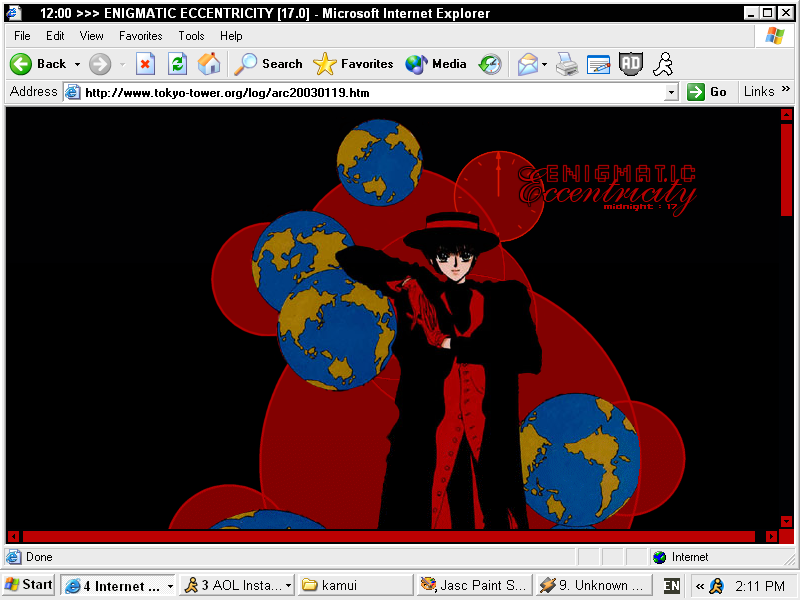Click the Go button
This screenshot has width=800, height=600.
coord(707,92)
